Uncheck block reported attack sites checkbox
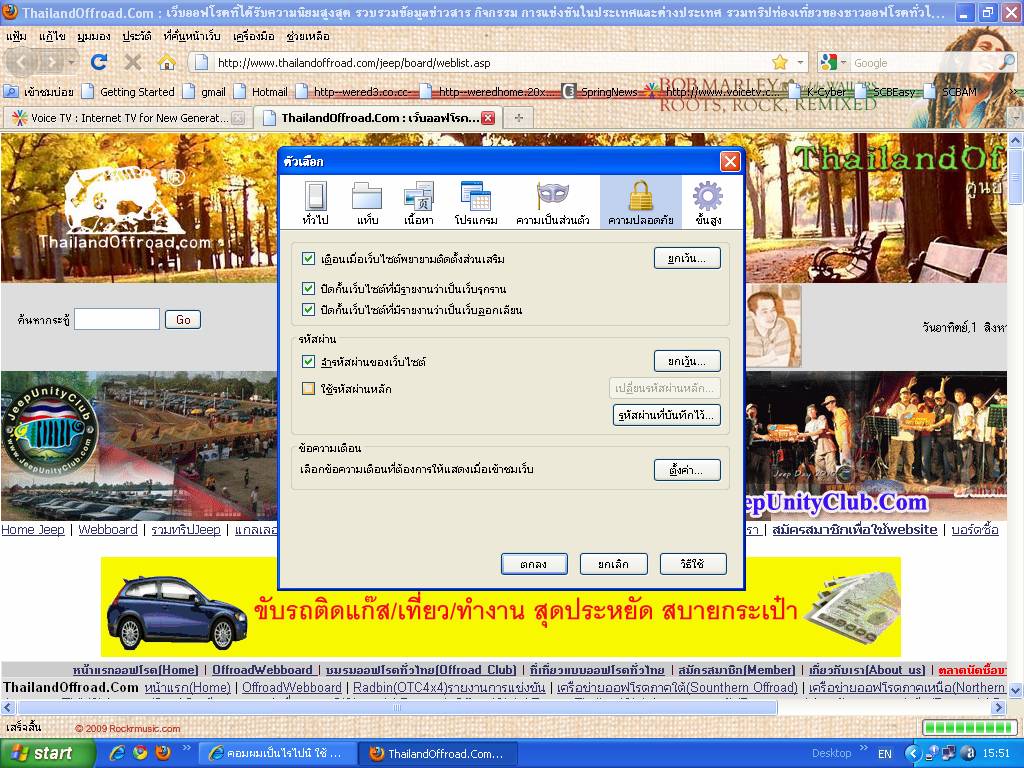Screen dimensions: 1024x768 coord(309,289)
